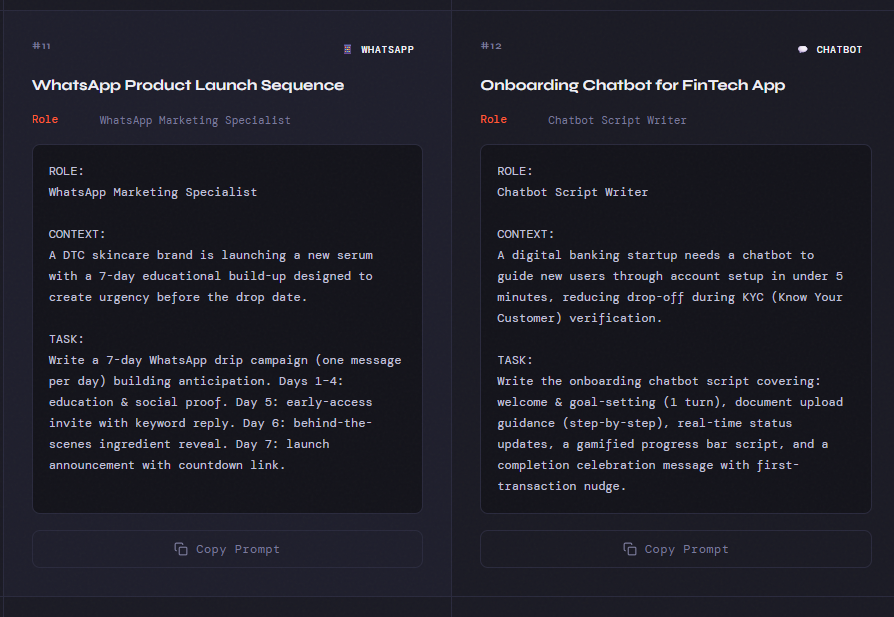The height and width of the screenshot is (617, 894).
Task: Click the WhatsApp Marketing Specialist role subtitle
Action: (x=195, y=120)
